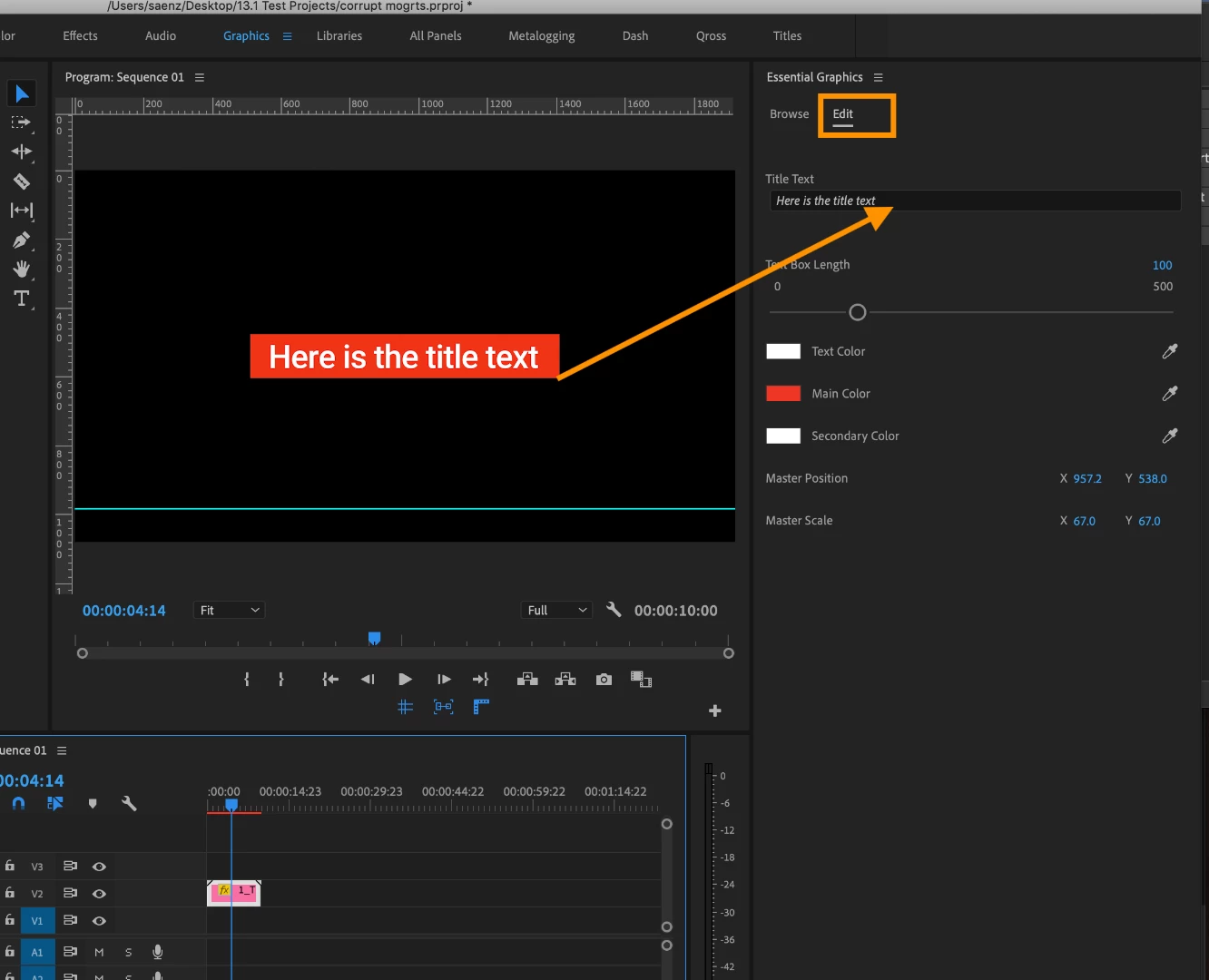The width and height of the screenshot is (1209, 980).
Task: Select the Pen tool in toolbar
Action: (x=22, y=240)
